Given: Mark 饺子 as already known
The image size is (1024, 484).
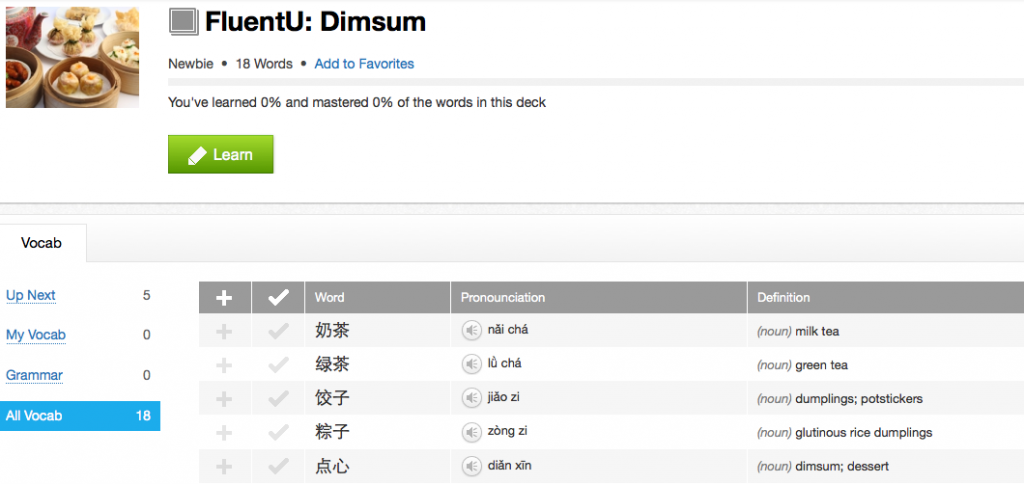Looking at the screenshot, I should click(278, 398).
